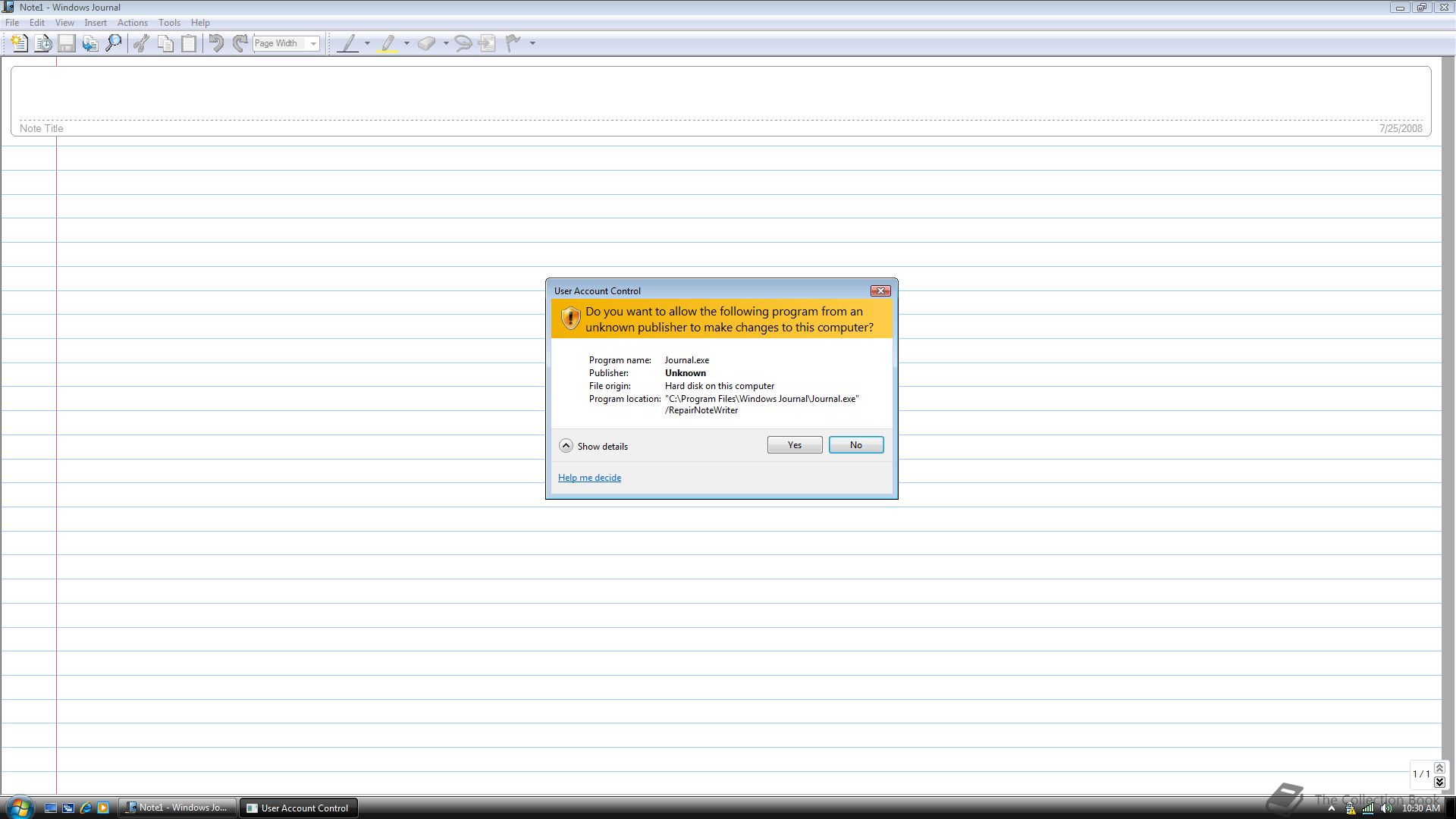Show hidden tray icons arrow

(x=1331, y=808)
